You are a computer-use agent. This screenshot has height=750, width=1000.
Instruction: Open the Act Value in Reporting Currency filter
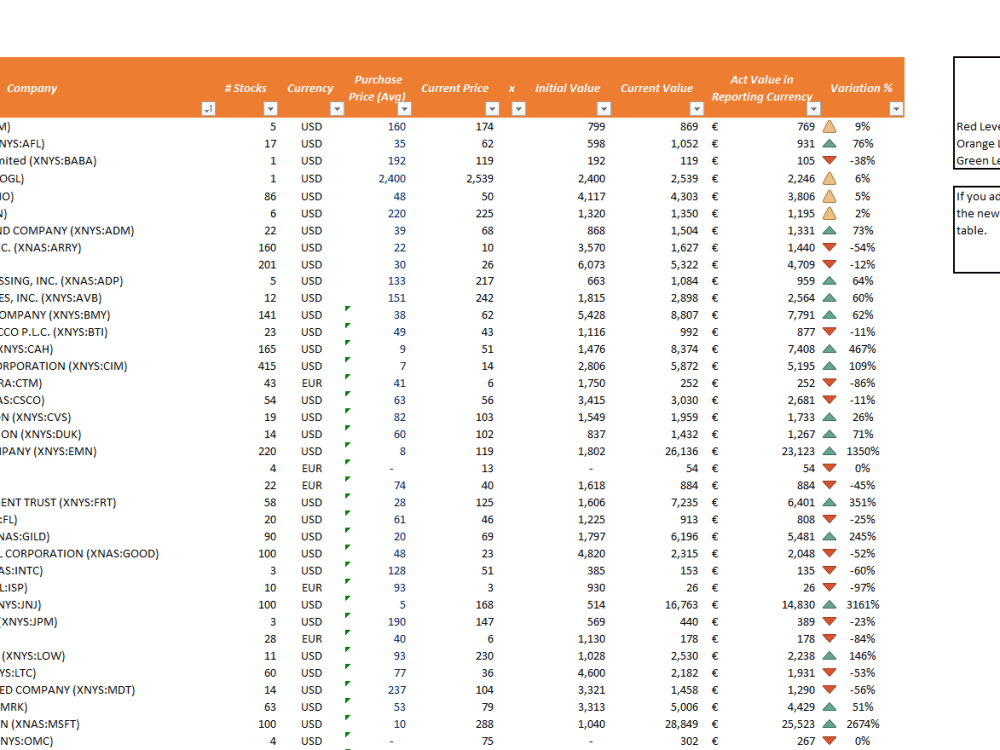coord(813,109)
